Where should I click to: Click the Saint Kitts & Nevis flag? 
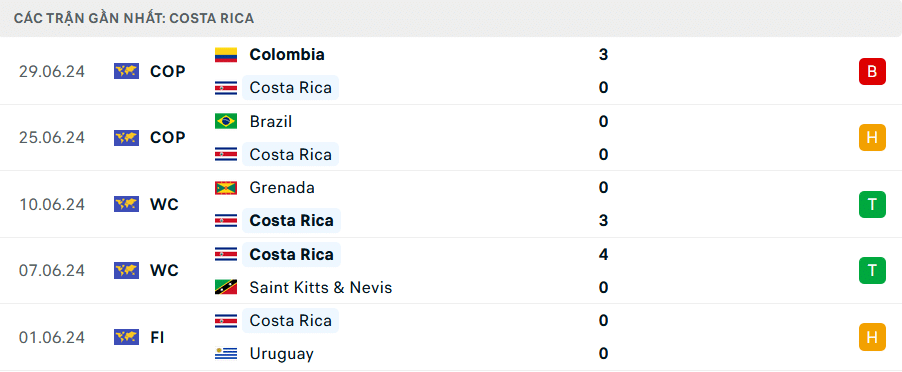(x=226, y=287)
